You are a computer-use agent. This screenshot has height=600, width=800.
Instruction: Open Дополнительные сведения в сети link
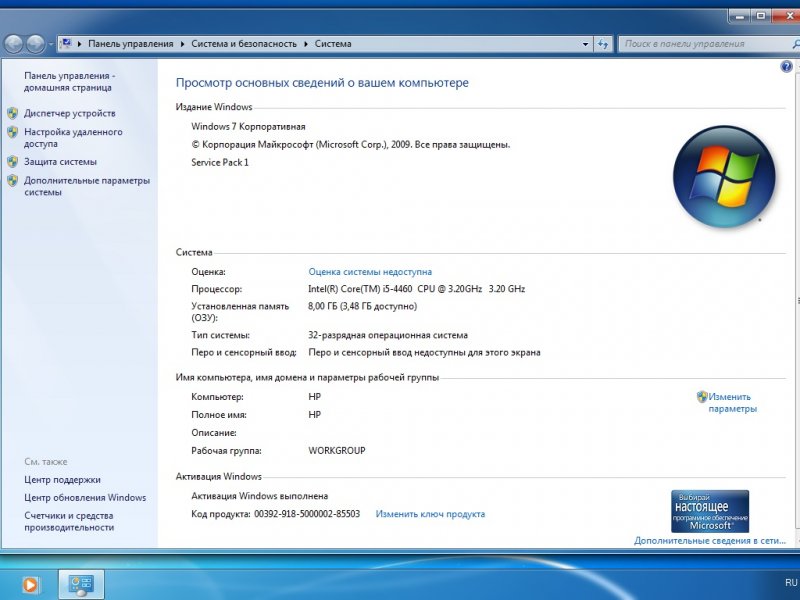pos(710,541)
